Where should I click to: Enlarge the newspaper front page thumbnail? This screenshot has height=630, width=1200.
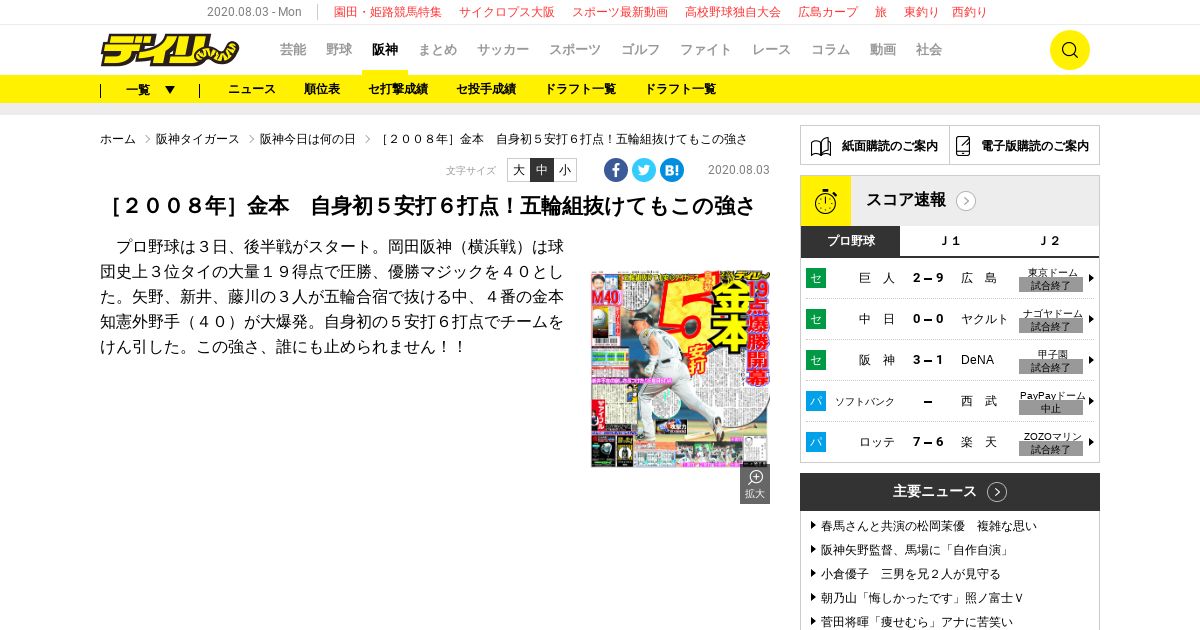[x=680, y=369]
